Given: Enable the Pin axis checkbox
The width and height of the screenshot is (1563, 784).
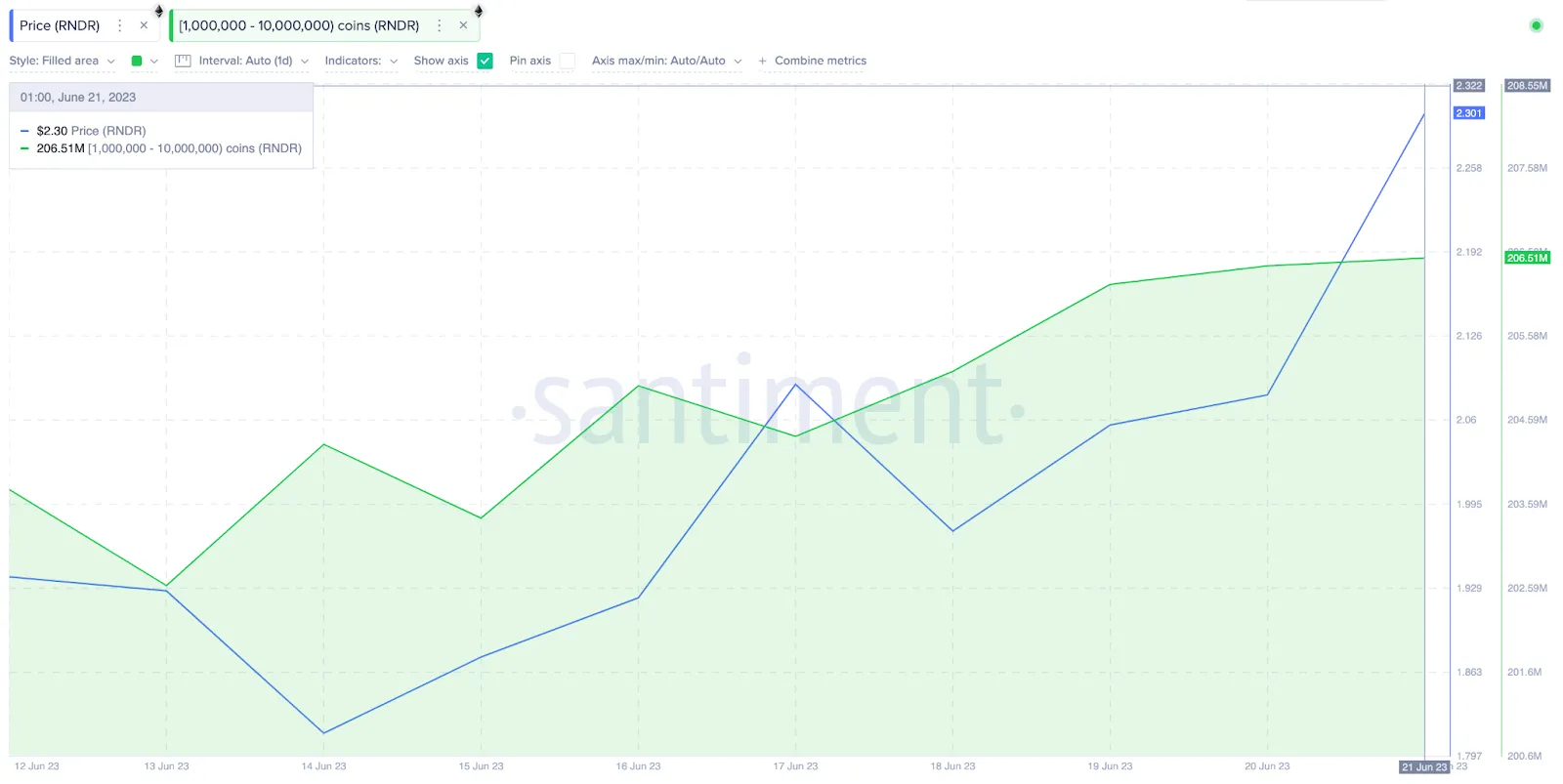Looking at the screenshot, I should point(568,61).
